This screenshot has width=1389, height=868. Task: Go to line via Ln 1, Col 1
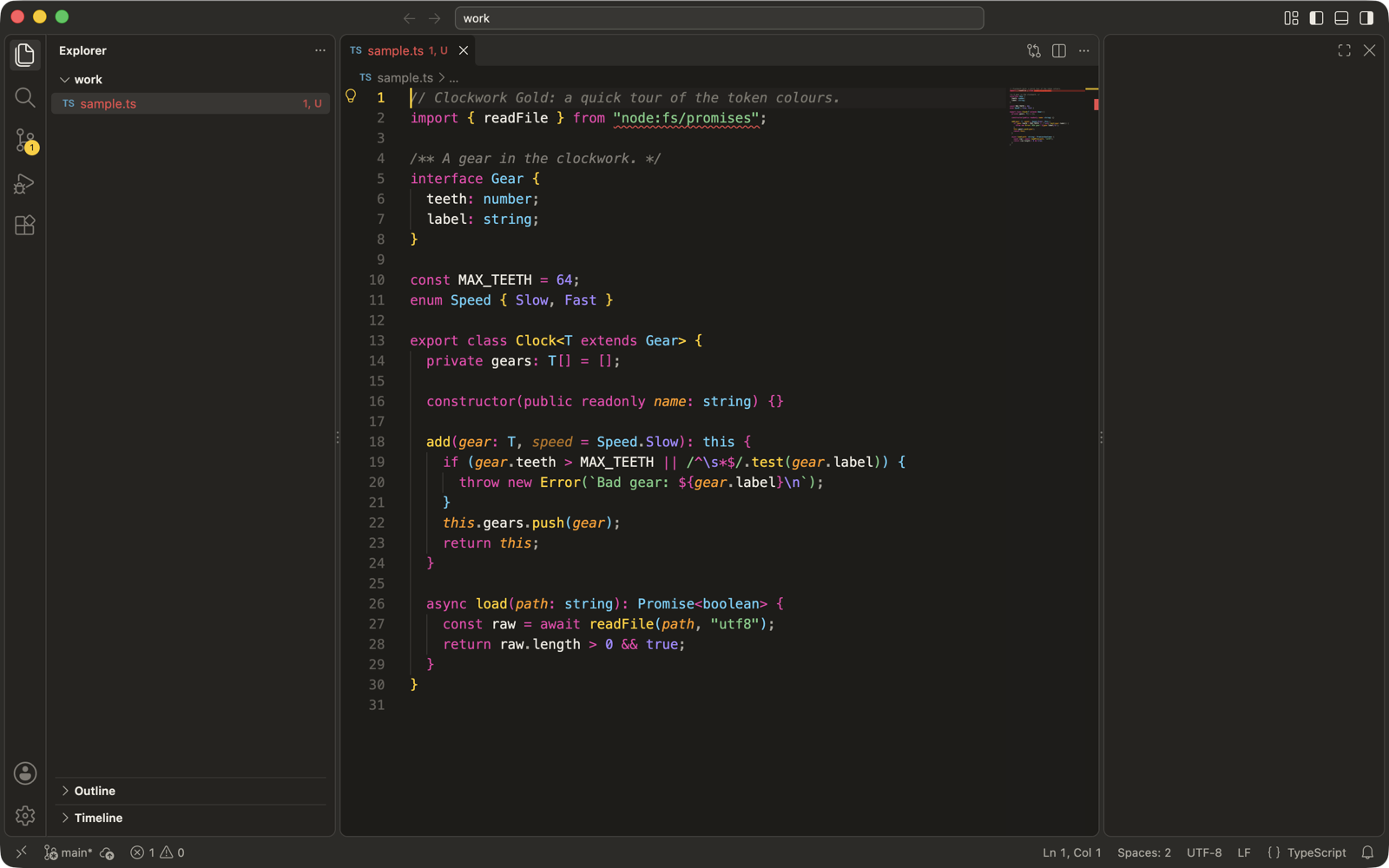1072,852
